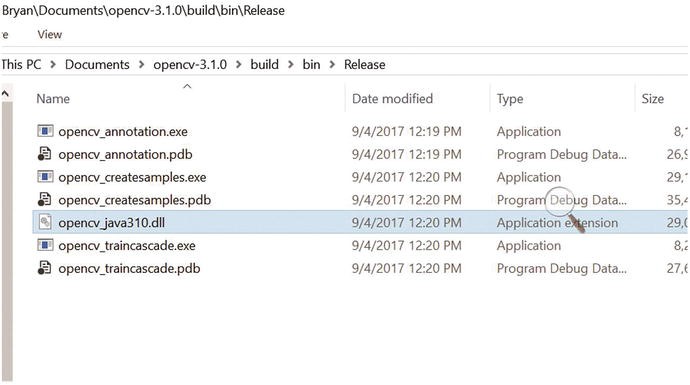Select the opencv_annotation.pdb file icon
This screenshot has width=690, height=385.
[x=44, y=154]
